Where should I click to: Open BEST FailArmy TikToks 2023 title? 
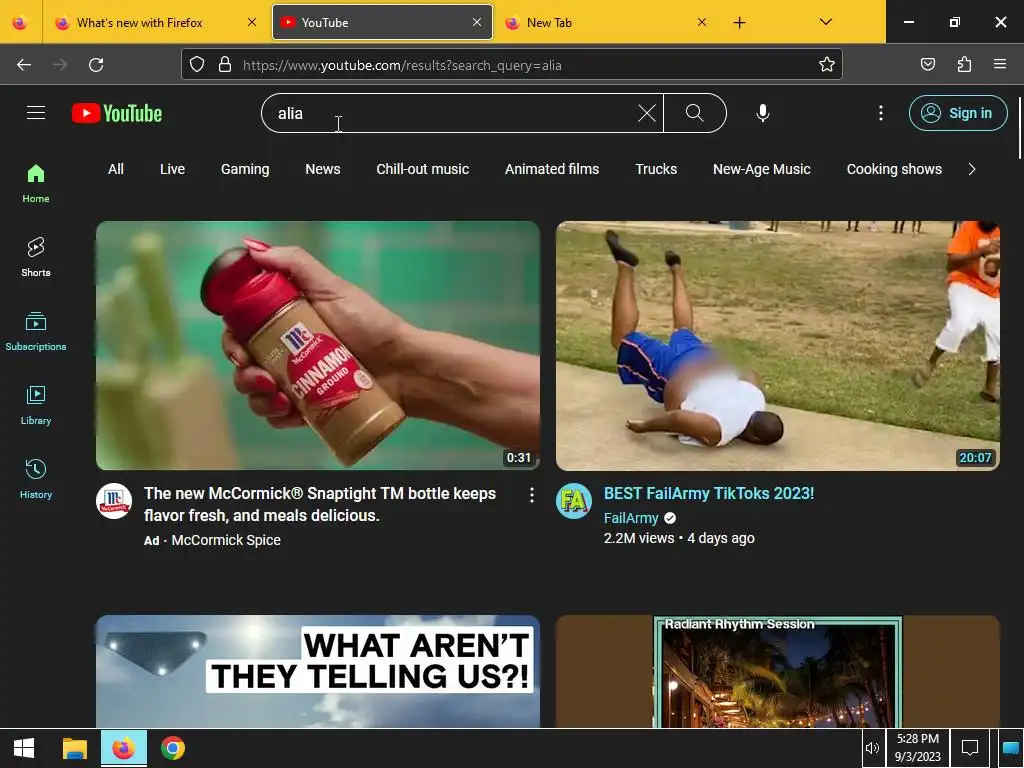pos(709,493)
